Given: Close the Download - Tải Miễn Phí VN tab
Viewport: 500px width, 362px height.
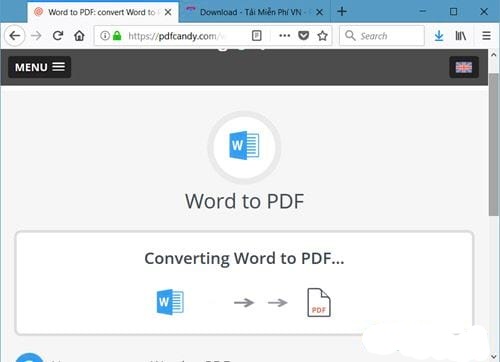Looking at the screenshot, I should (319, 12).
